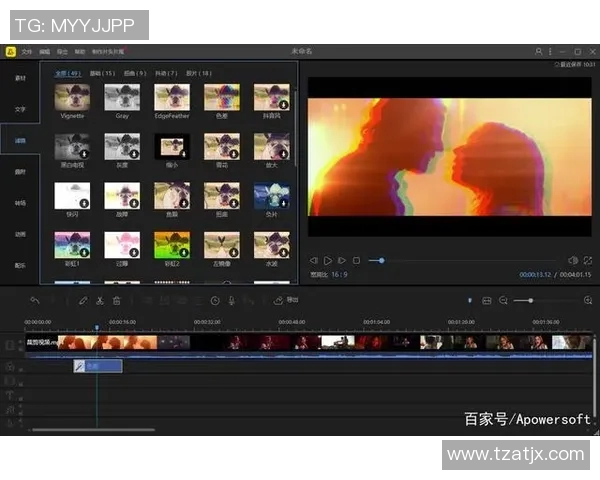This screenshot has width=600, height=480.
Task: Switch to the 抖动 (7) filter tab
Action: (166, 73)
